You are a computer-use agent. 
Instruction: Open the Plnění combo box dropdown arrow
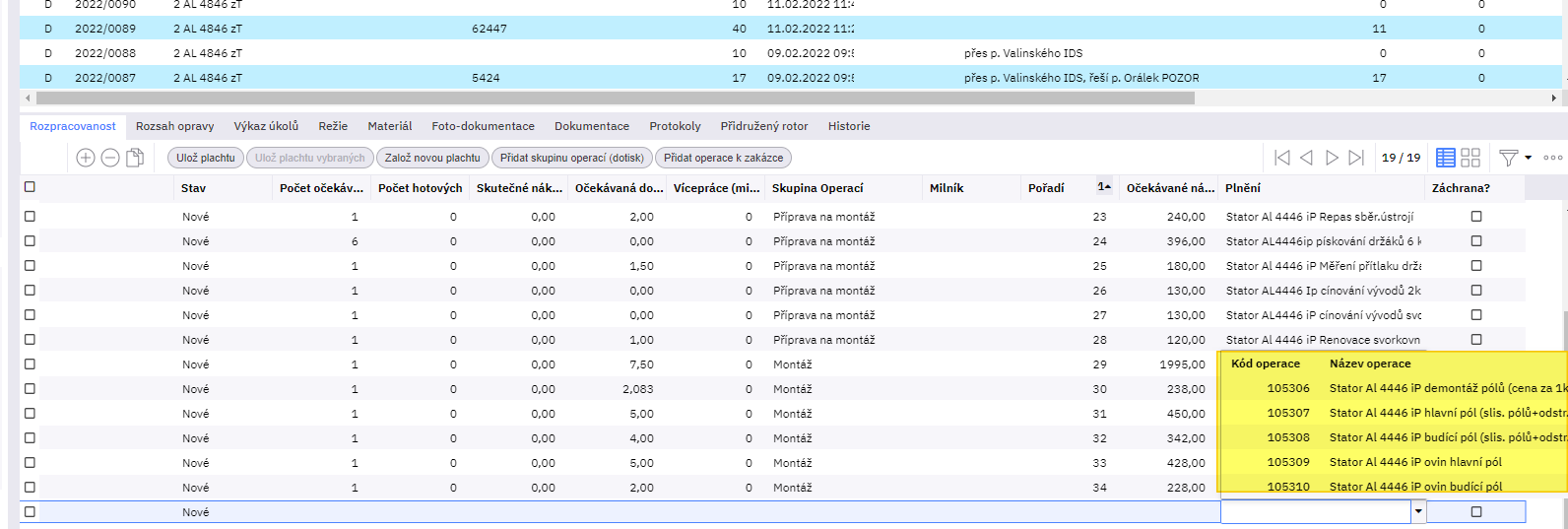(x=1418, y=511)
